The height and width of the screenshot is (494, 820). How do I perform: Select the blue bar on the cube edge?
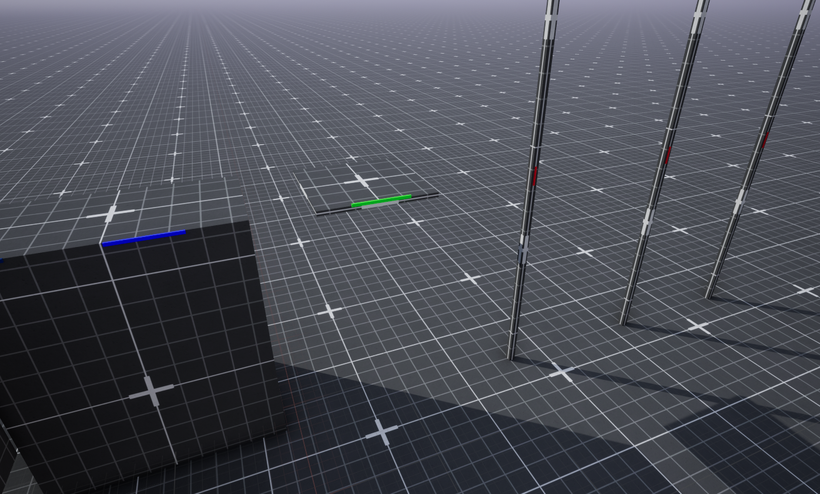tap(144, 238)
